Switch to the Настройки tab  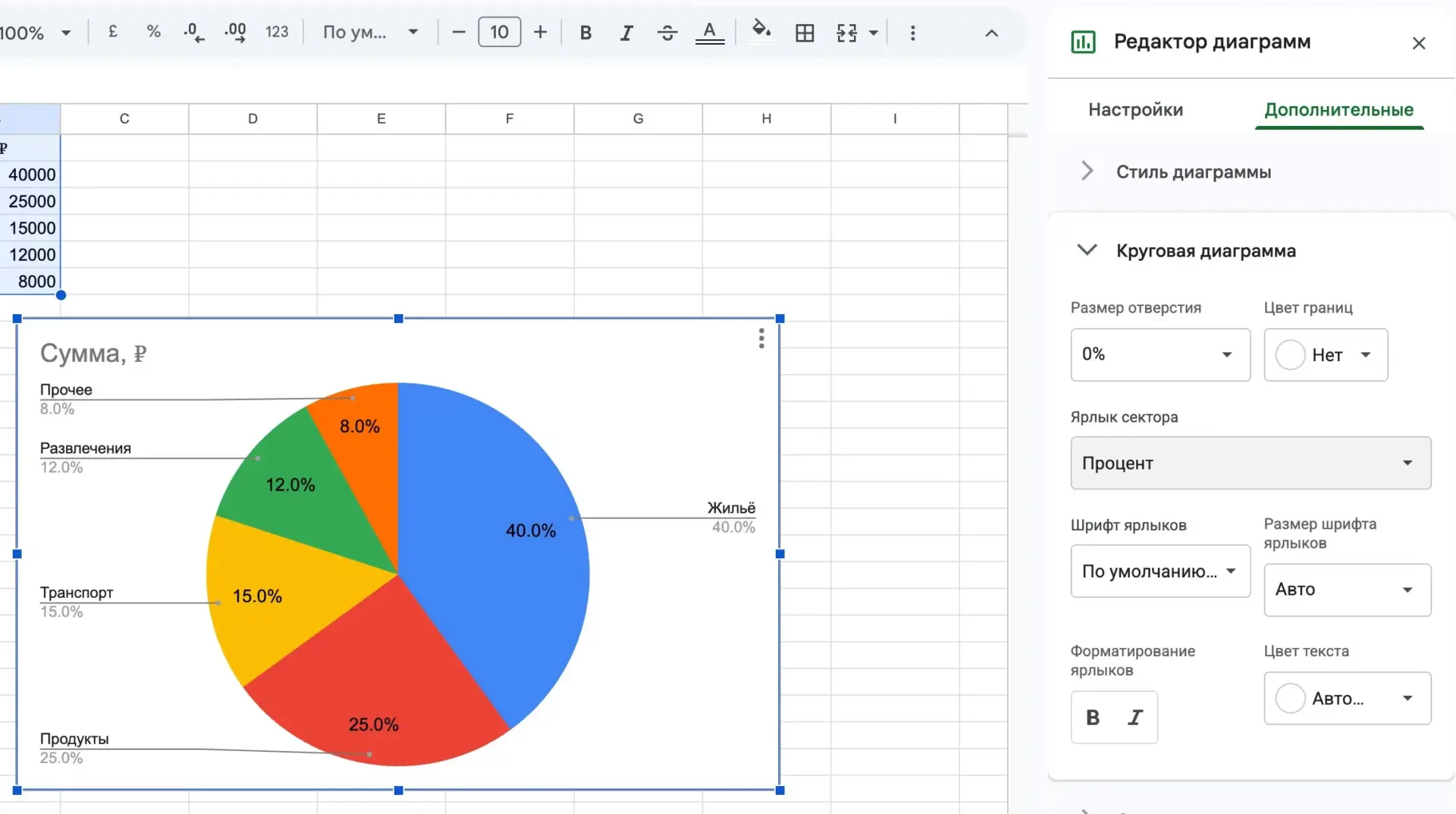(x=1135, y=109)
